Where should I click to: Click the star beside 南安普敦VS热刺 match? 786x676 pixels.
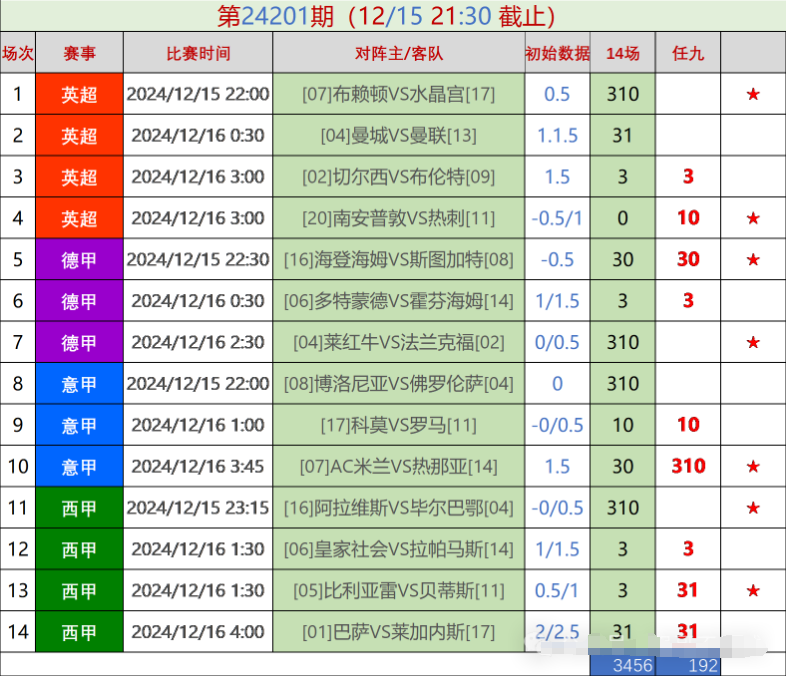click(753, 218)
